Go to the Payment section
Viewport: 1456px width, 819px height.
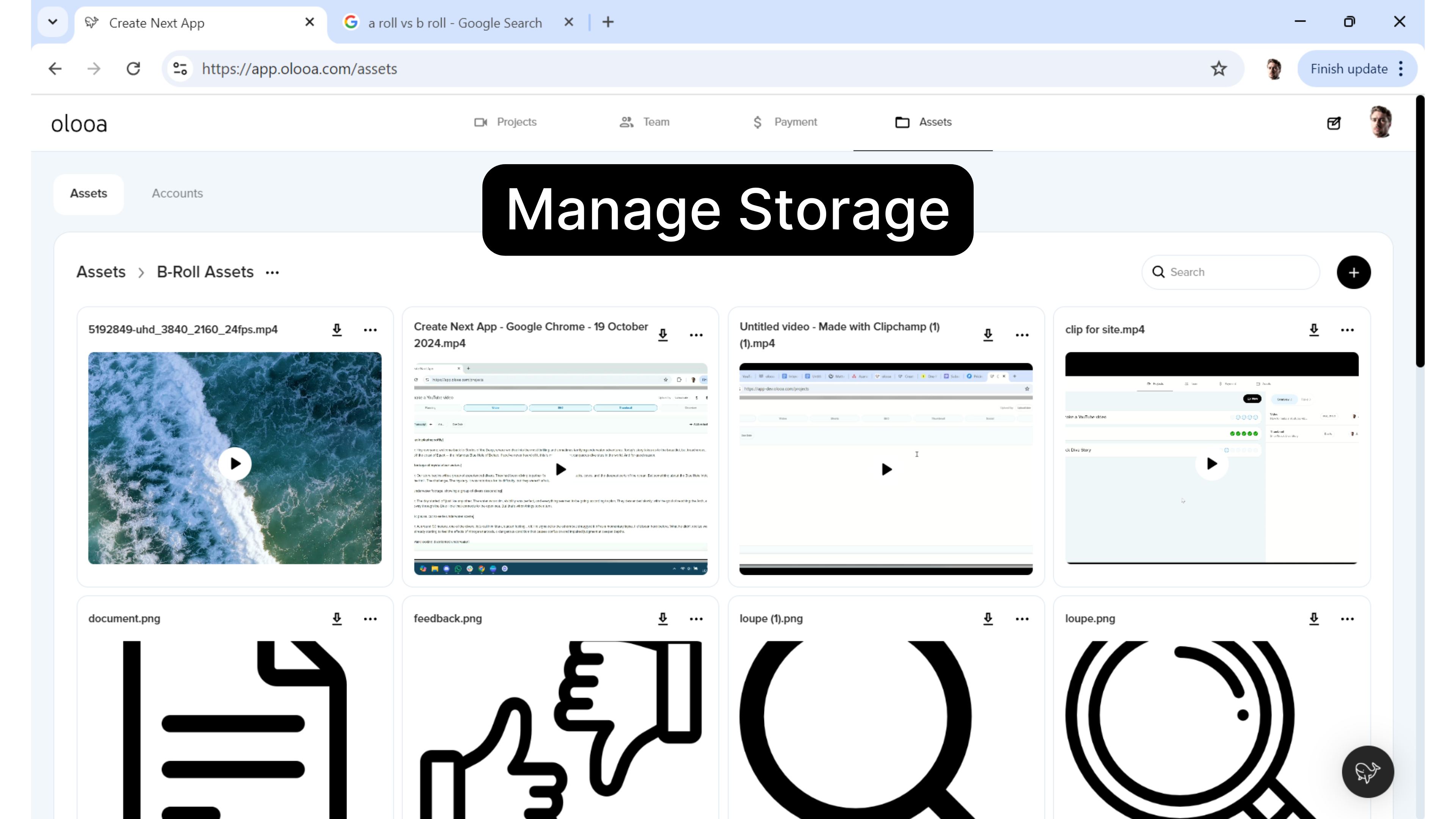pos(784,122)
